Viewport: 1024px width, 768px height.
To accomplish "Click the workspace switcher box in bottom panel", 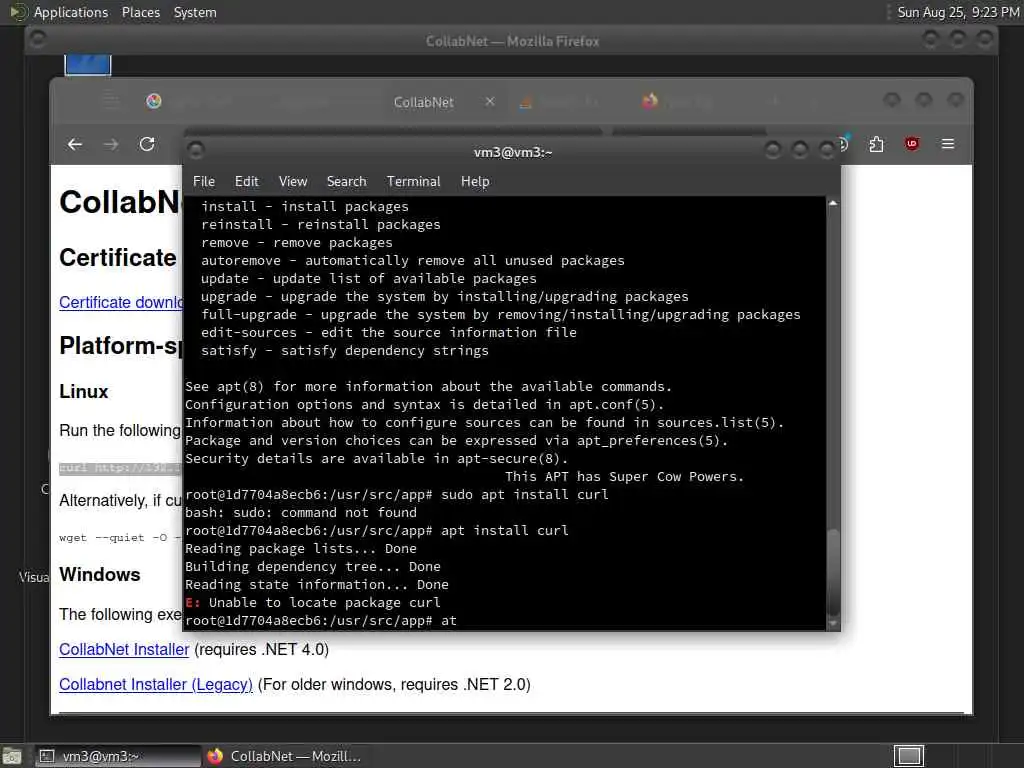I will pos(909,756).
